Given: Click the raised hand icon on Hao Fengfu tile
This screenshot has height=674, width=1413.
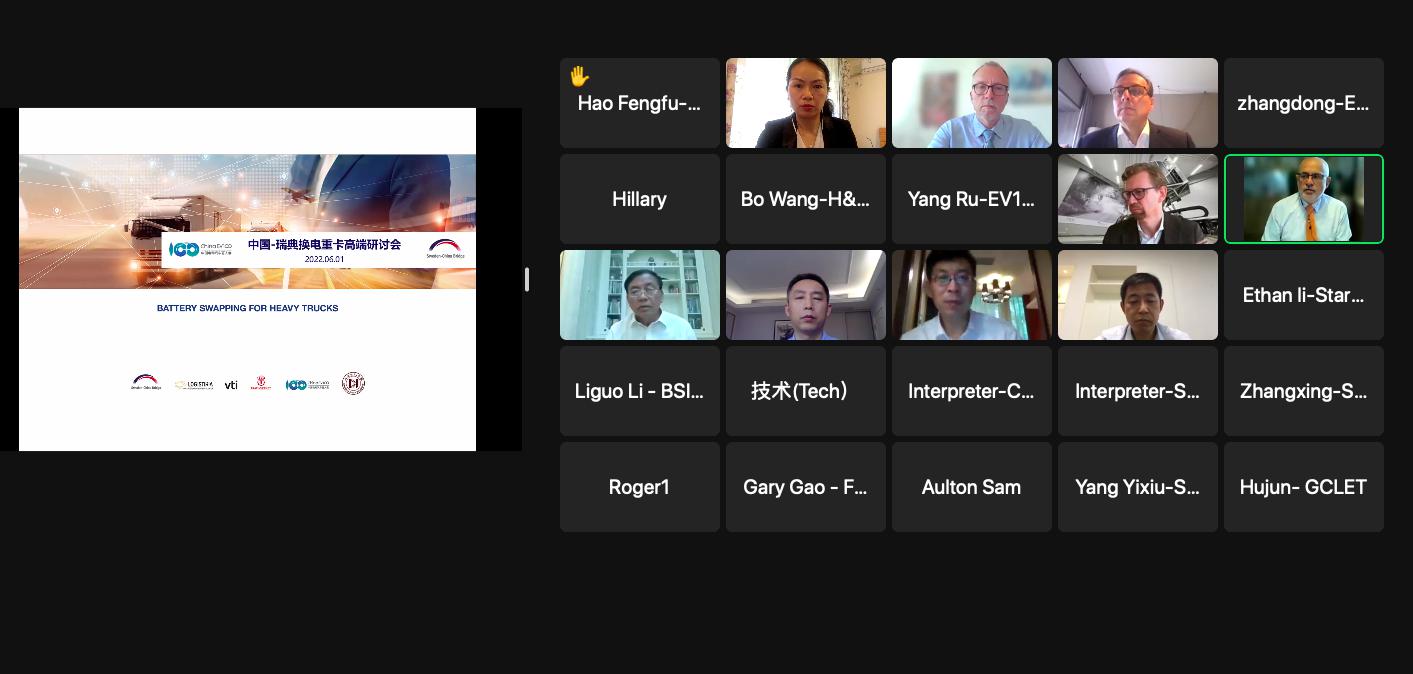Looking at the screenshot, I should coord(579,76).
